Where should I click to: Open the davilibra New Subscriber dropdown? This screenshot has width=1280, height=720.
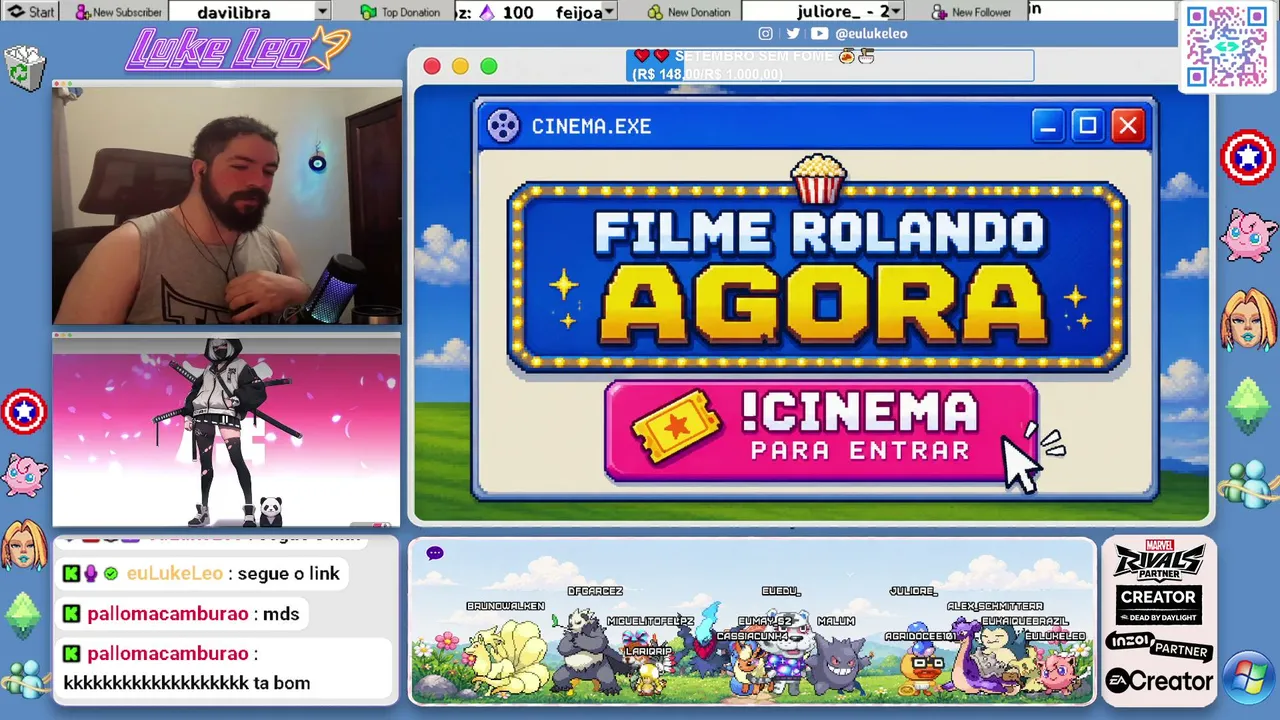tap(322, 11)
